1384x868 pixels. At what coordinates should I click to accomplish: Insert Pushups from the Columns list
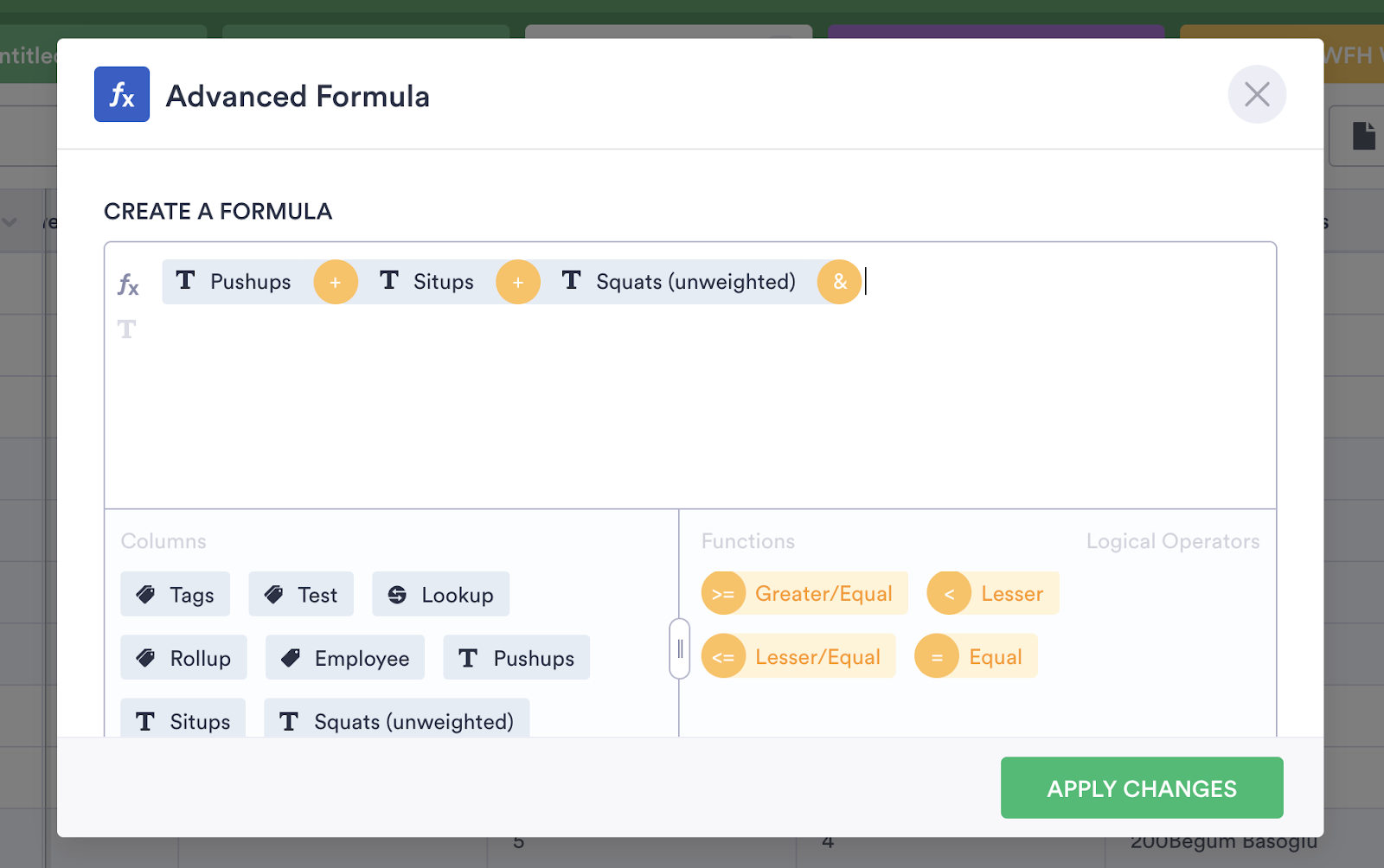[x=516, y=658]
